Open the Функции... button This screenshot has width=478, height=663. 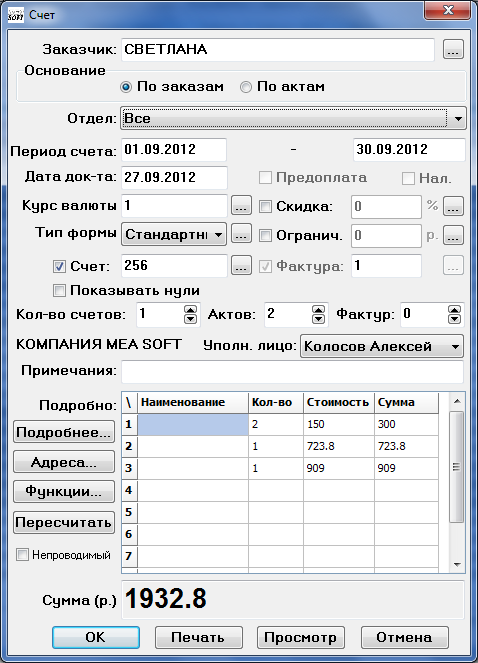(64, 492)
